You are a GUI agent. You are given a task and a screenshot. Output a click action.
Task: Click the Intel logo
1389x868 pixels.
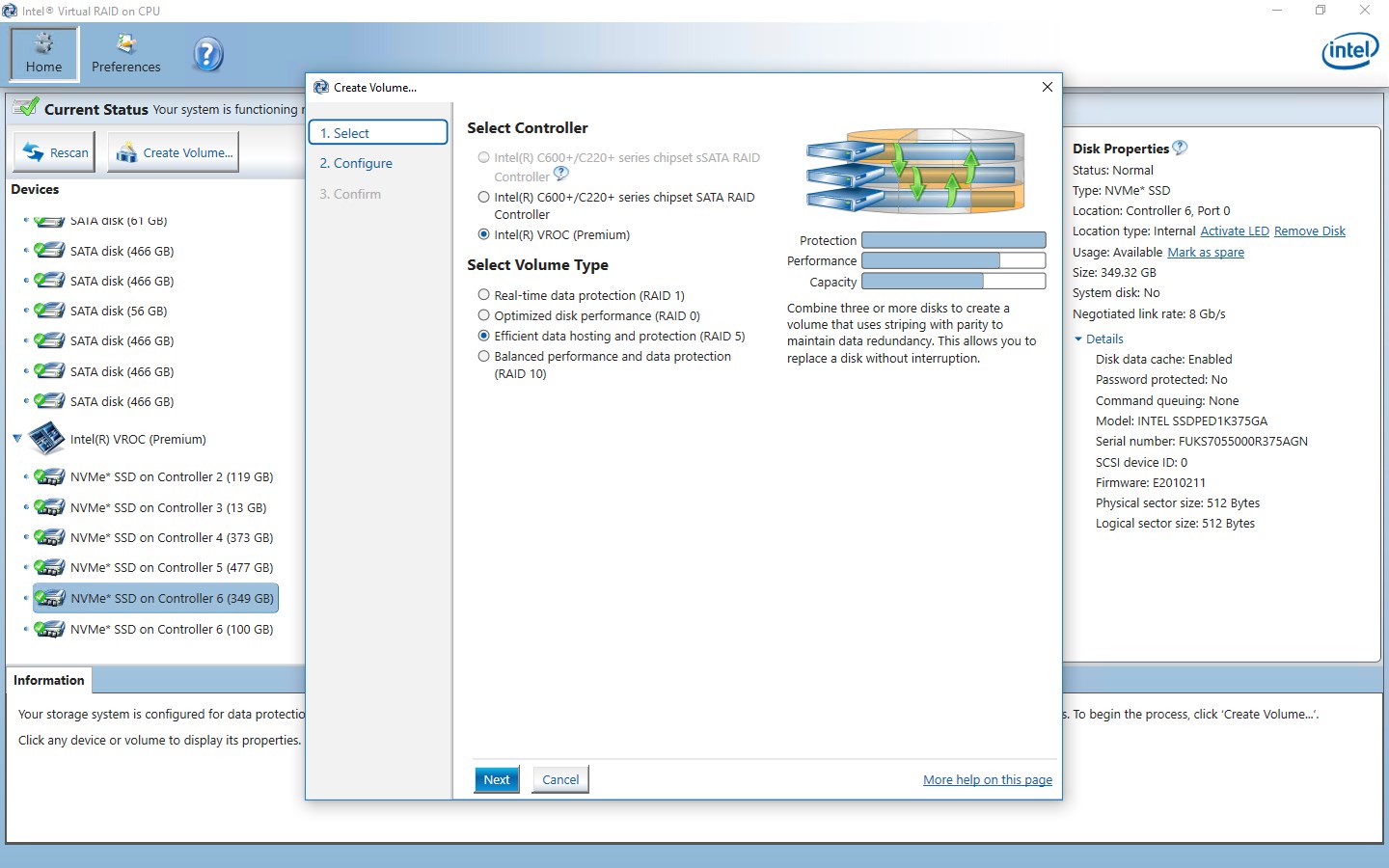tap(1349, 51)
